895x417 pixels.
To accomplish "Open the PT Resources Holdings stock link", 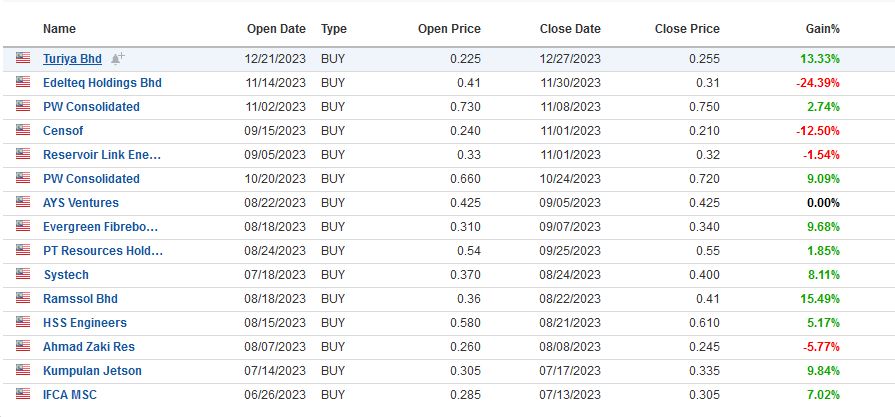I will (103, 250).
